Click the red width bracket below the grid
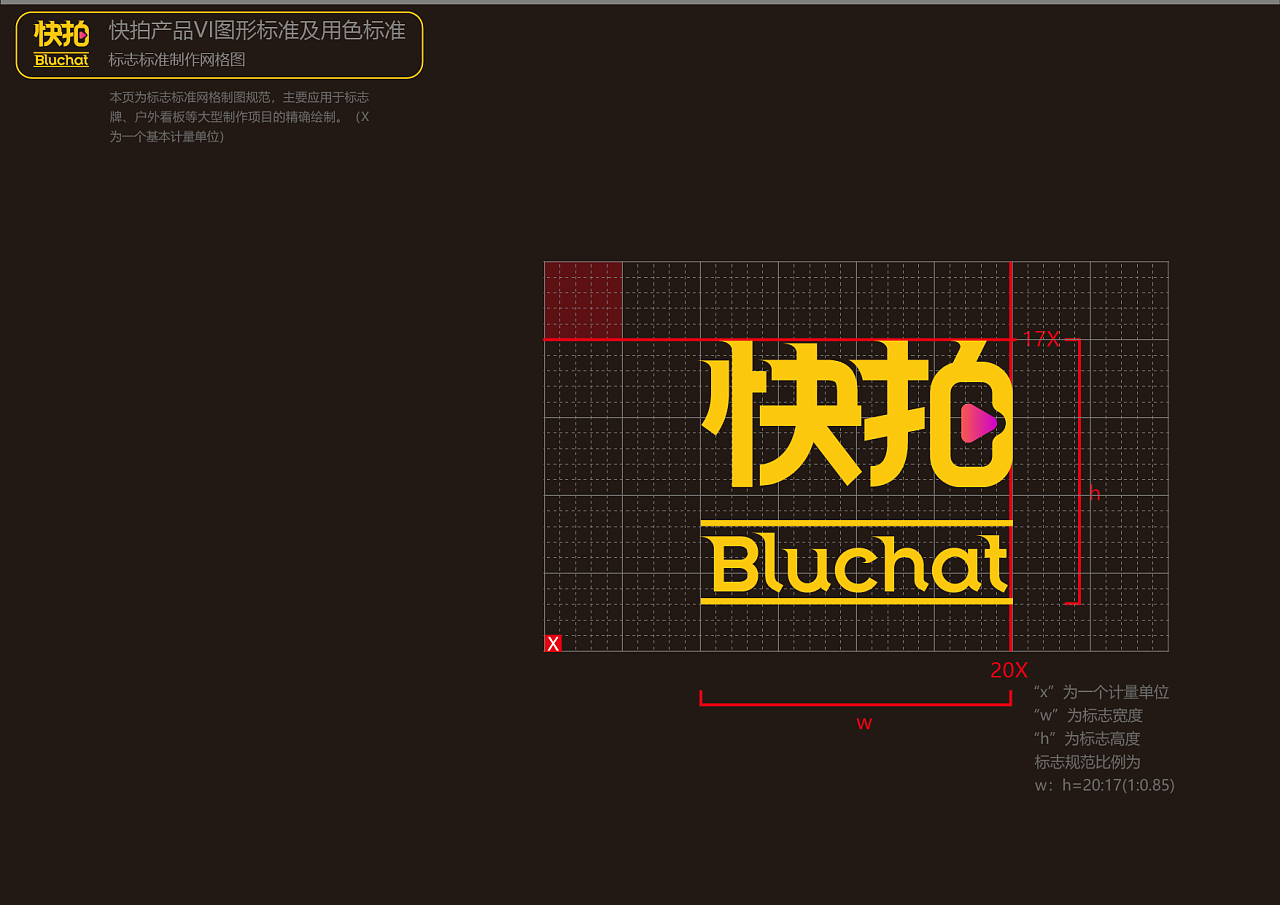This screenshot has width=1280, height=905. (856, 704)
